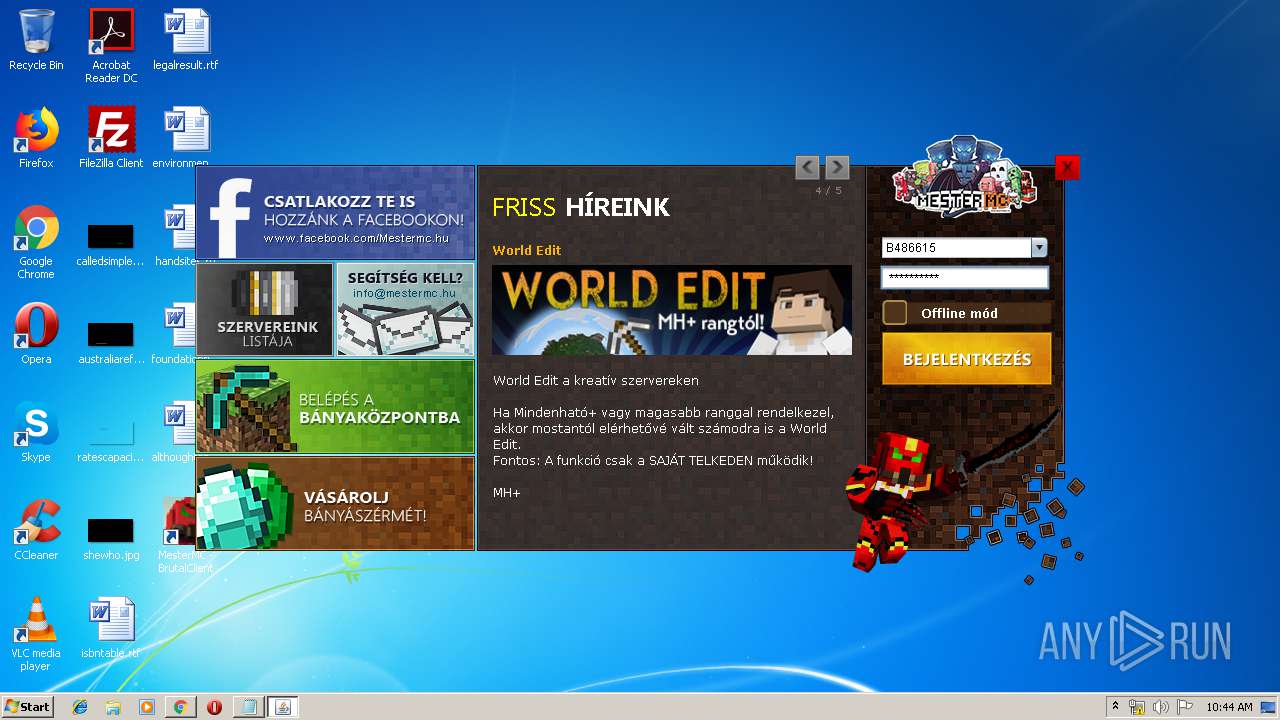Focus the password input field

pyautogui.click(x=965, y=278)
